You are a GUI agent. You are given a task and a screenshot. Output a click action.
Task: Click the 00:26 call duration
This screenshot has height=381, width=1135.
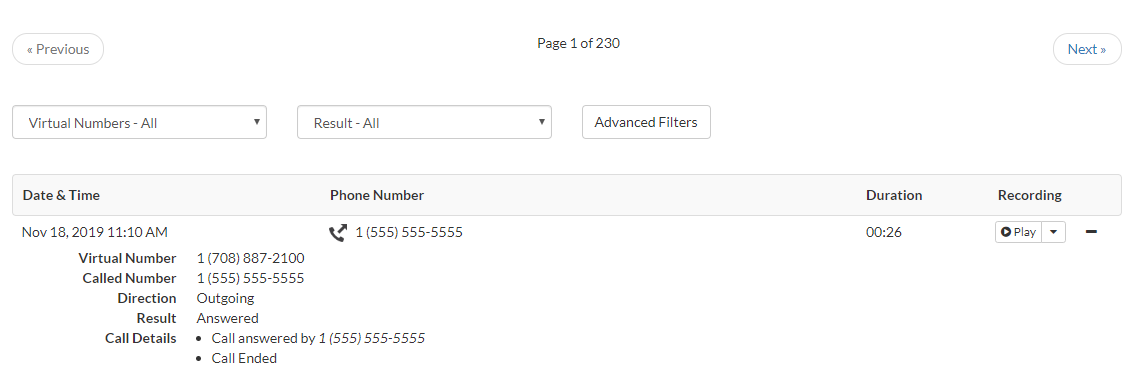[884, 233]
